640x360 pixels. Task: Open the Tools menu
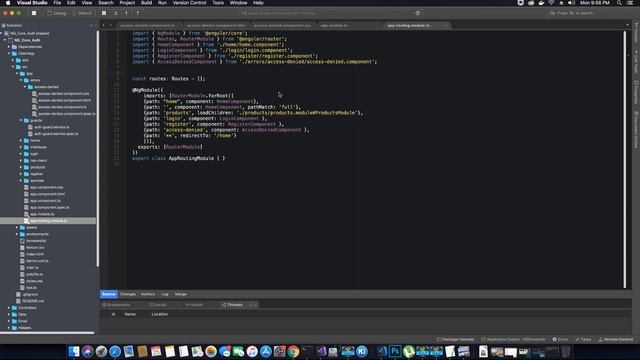tap(218, 3)
